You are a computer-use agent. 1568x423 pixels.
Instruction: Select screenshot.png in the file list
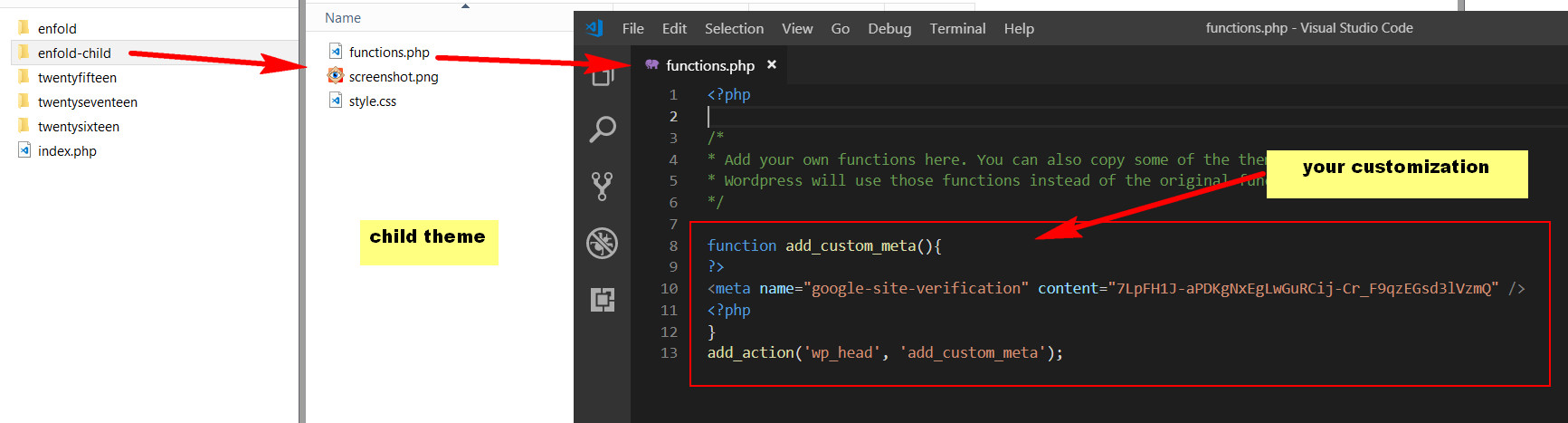coord(394,76)
